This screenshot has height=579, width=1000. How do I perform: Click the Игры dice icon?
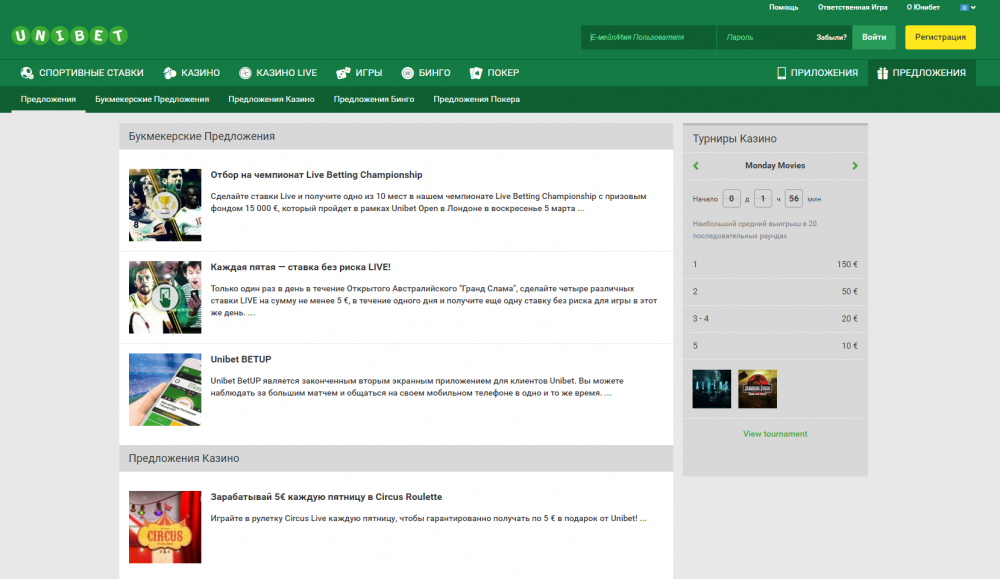tap(343, 73)
